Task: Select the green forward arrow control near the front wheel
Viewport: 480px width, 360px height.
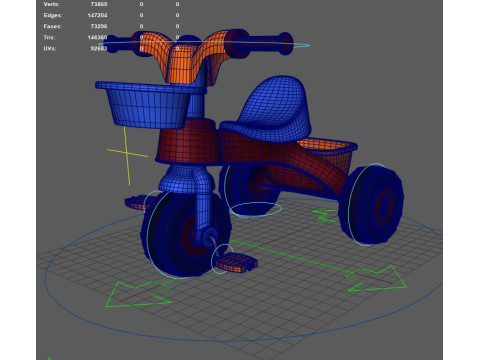Action: click(x=138, y=295)
